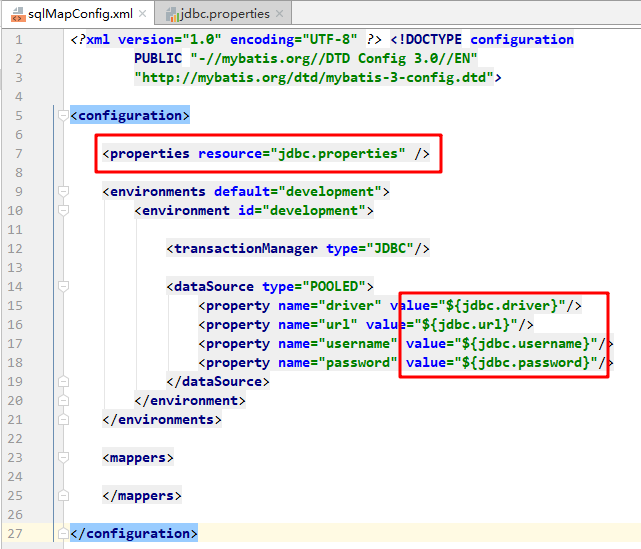Click the closing </dataSource> tag
Image resolution: width=641 pixels, height=549 pixels.
point(218,381)
